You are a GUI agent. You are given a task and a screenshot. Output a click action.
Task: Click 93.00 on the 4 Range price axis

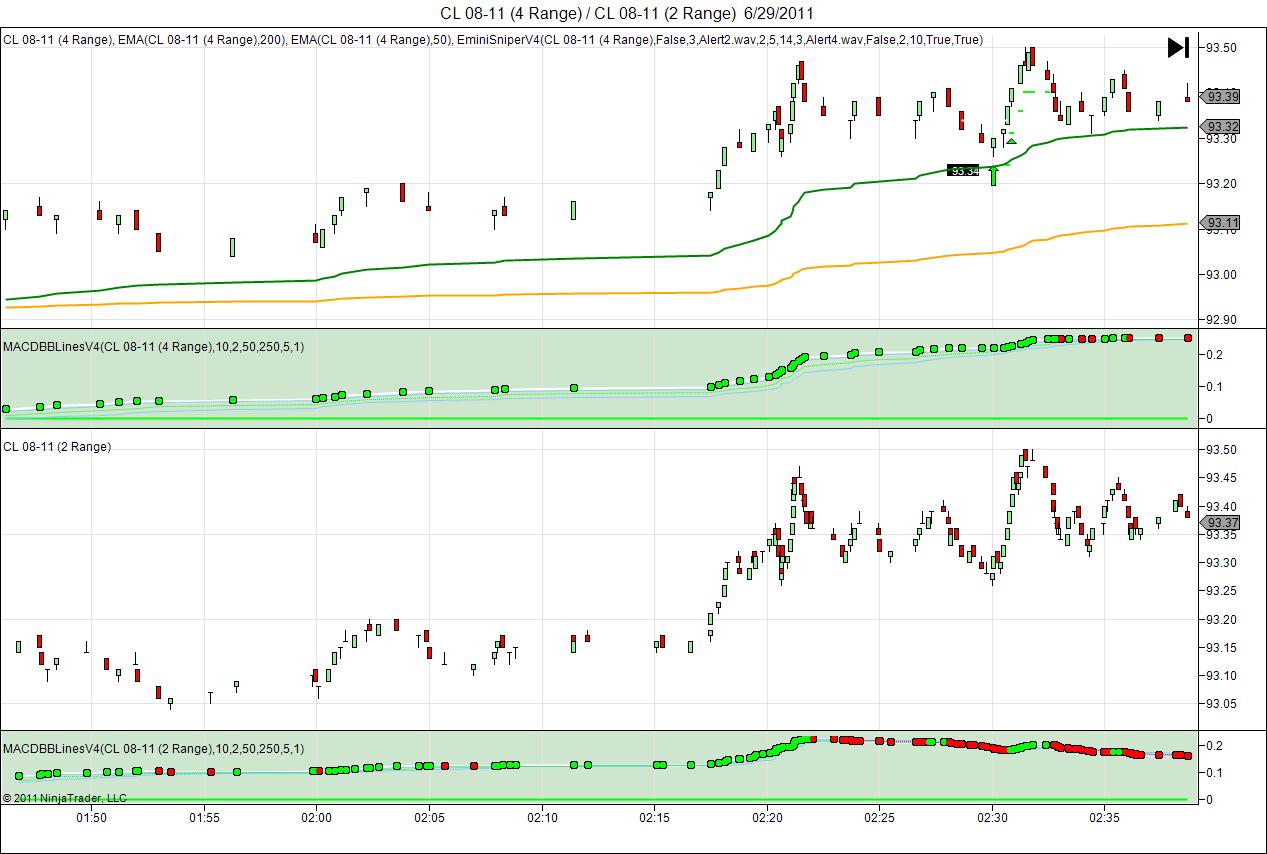pyautogui.click(x=1222, y=275)
